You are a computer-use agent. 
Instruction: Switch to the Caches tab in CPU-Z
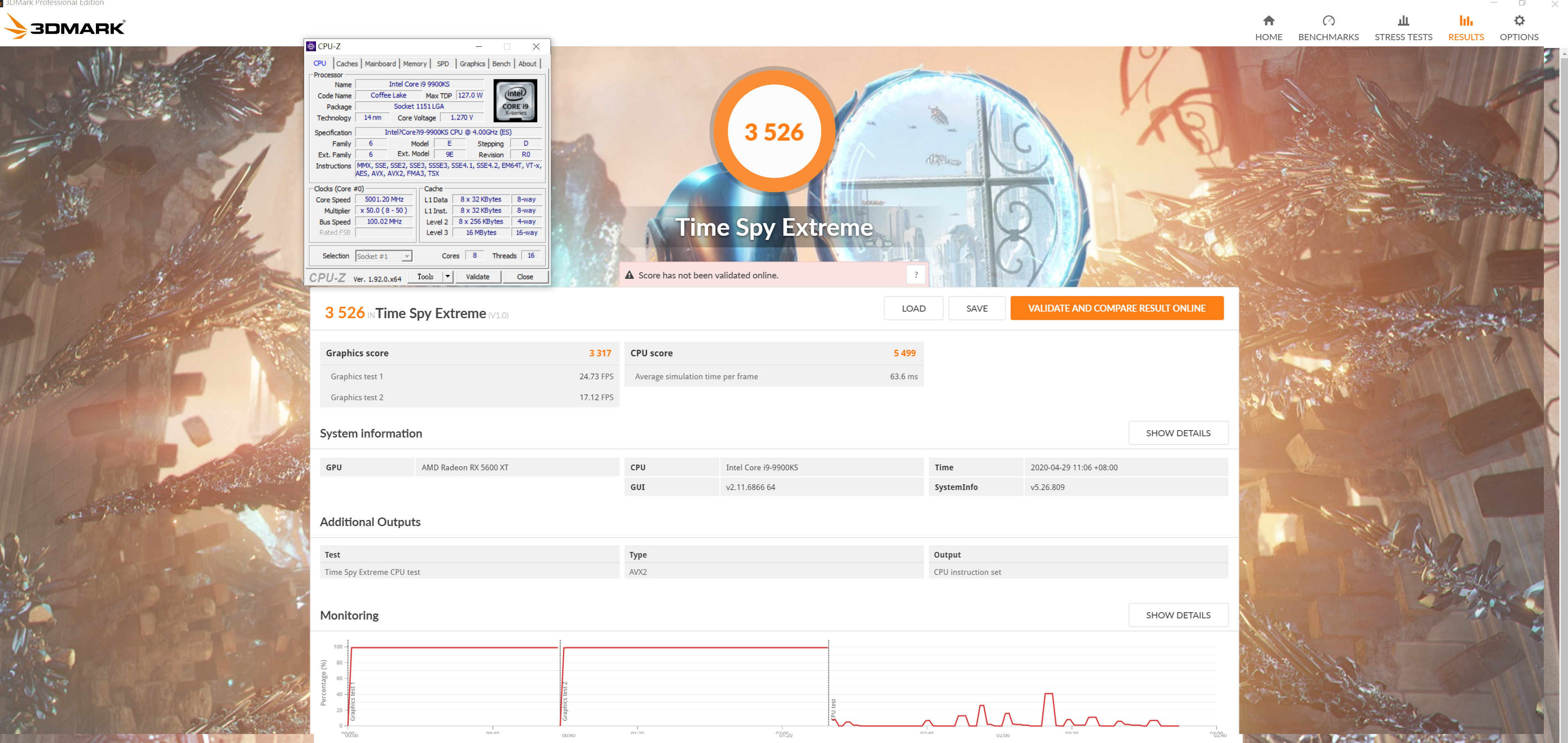[347, 64]
